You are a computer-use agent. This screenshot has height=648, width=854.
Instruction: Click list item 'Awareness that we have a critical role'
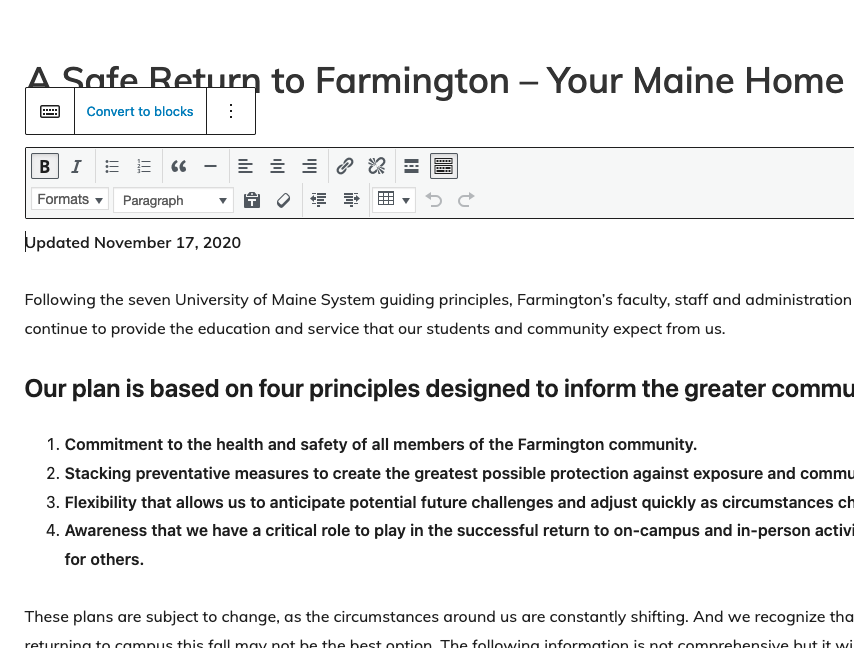459,545
